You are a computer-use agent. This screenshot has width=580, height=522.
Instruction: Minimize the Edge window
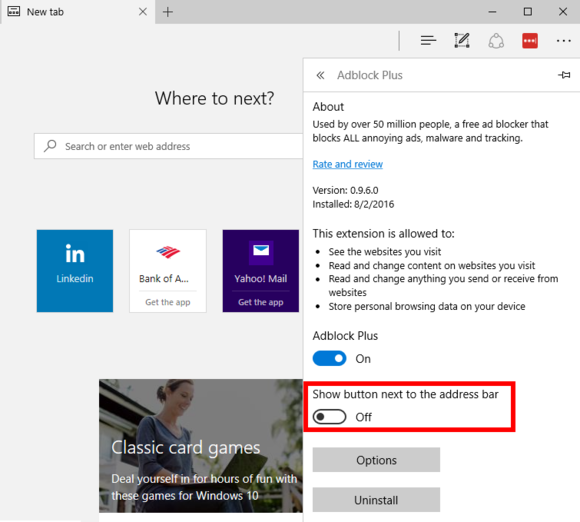[x=492, y=12]
